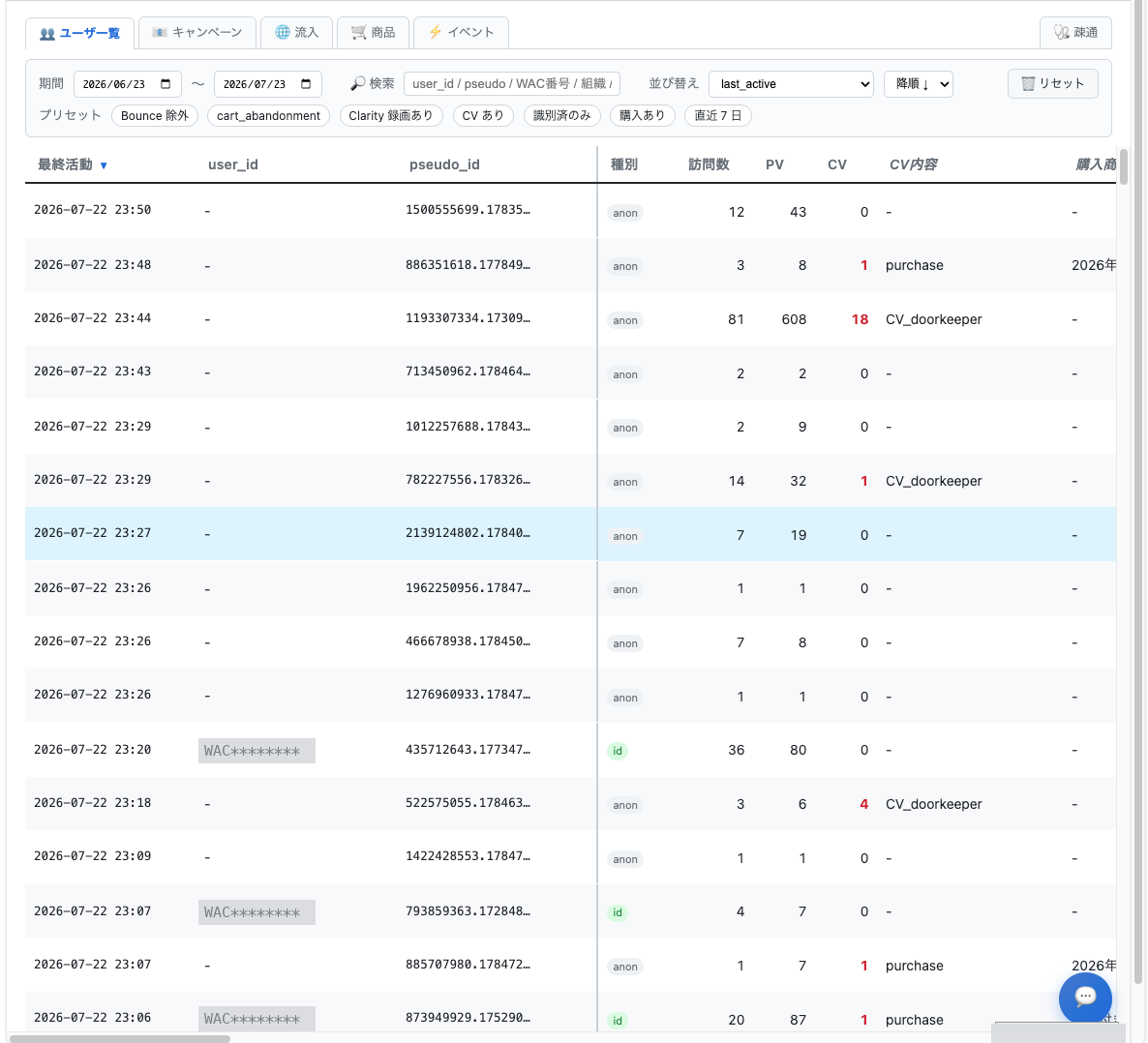Select pseudo_id 1193307334.17309…

[468, 318]
